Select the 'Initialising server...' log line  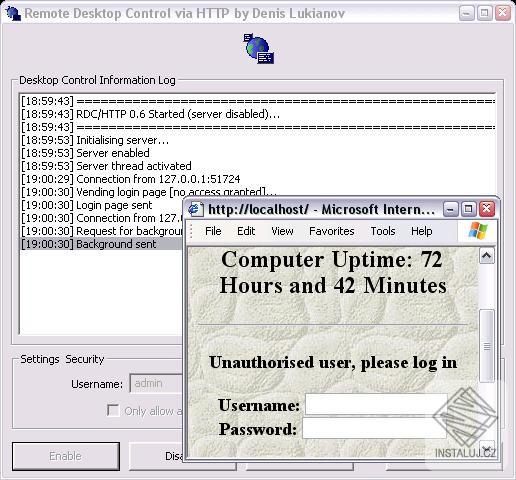coord(95,140)
